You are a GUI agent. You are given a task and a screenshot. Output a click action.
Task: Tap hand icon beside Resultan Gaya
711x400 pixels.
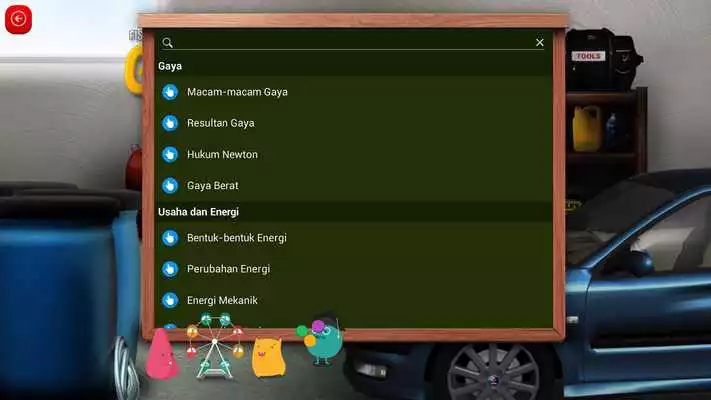point(170,123)
